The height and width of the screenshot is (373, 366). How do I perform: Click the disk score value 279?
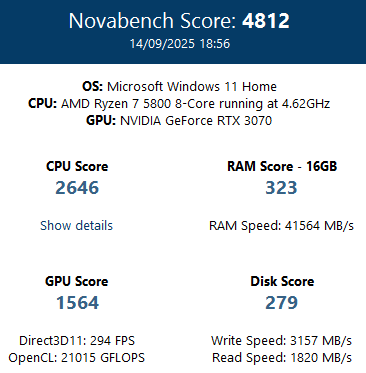pos(281,303)
